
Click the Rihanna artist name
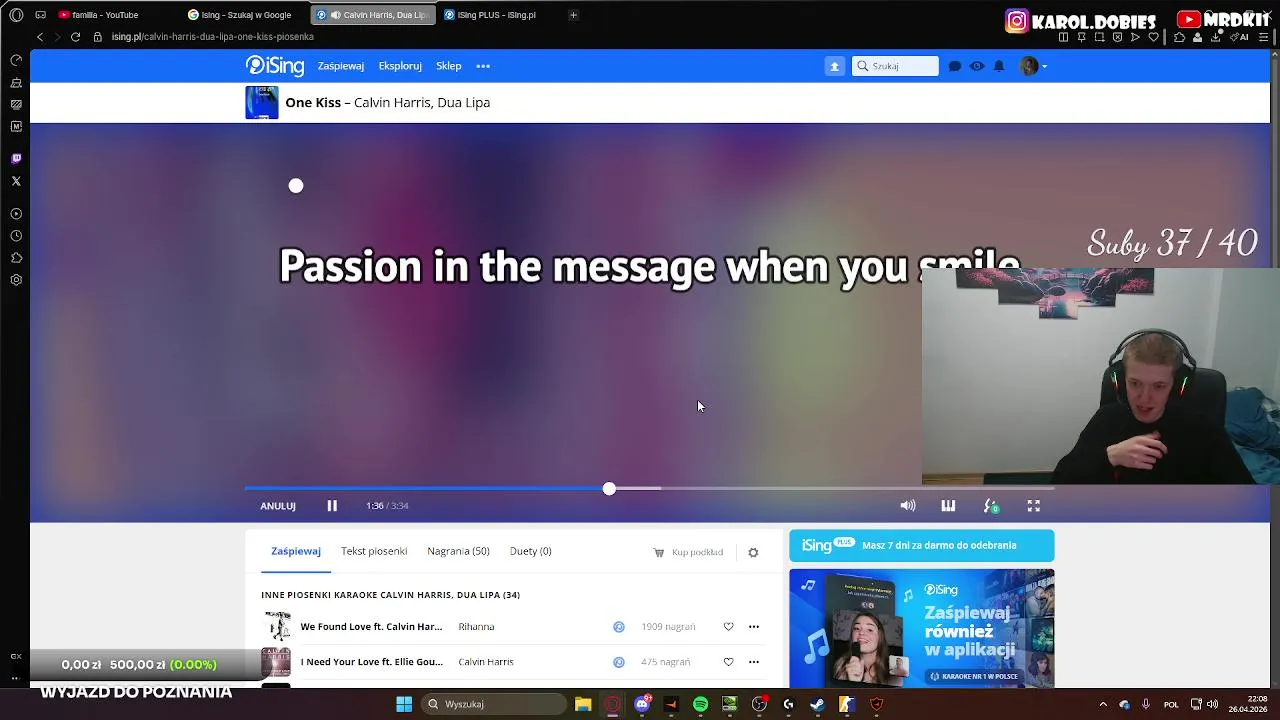pyautogui.click(x=476, y=627)
